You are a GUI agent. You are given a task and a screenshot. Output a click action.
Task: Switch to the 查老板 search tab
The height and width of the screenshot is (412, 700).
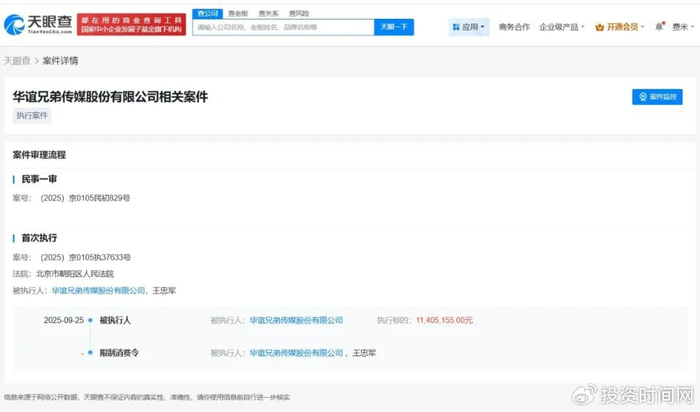(238, 13)
